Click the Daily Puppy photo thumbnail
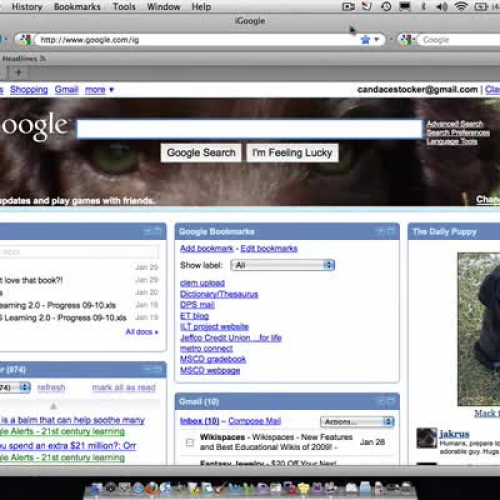Viewport: 500px width, 500px height. (x=479, y=329)
